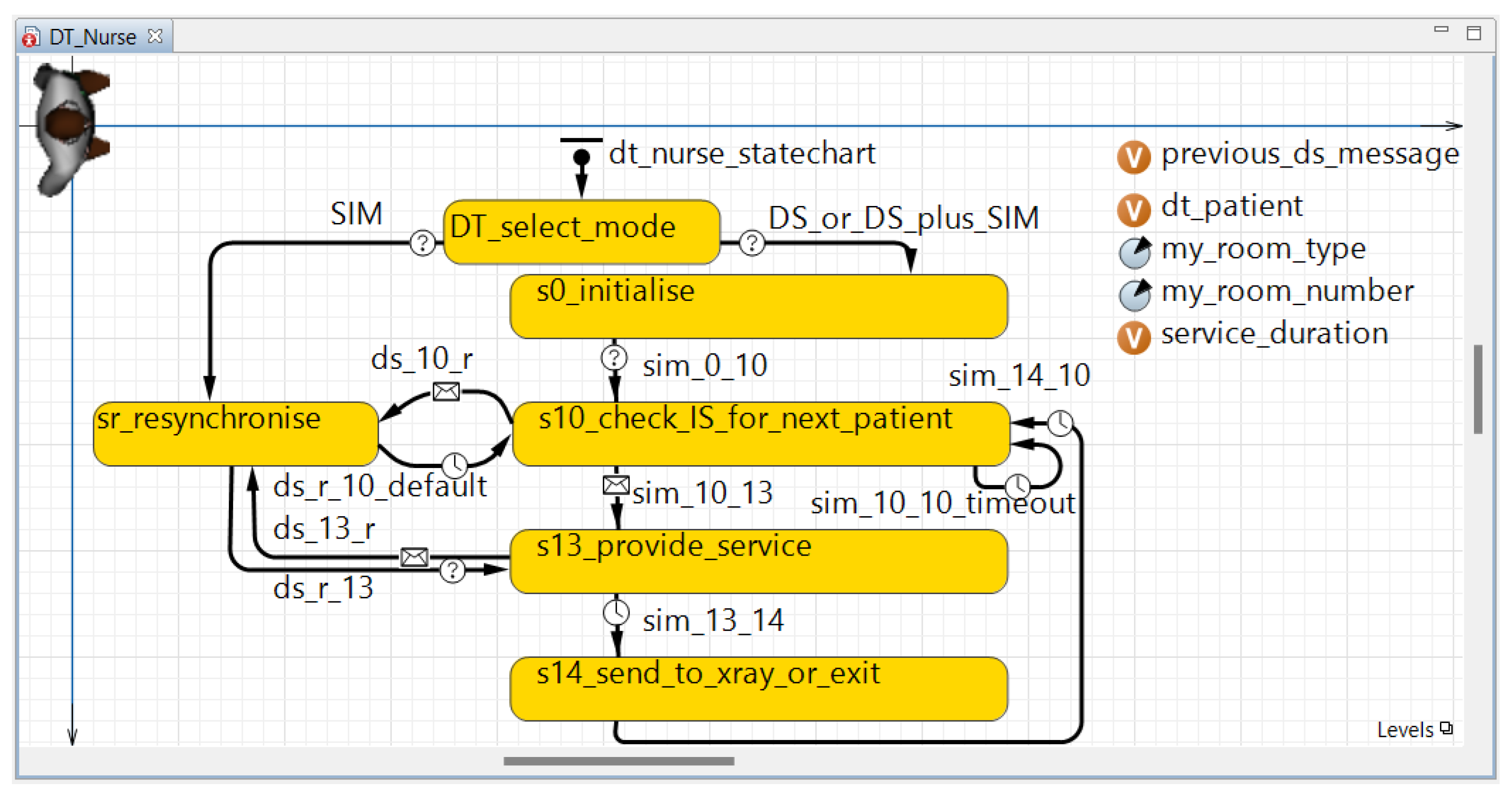The image size is (1512, 796).
Task: Click the my_room_type parameter icon
Action: [x=1134, y=252]
